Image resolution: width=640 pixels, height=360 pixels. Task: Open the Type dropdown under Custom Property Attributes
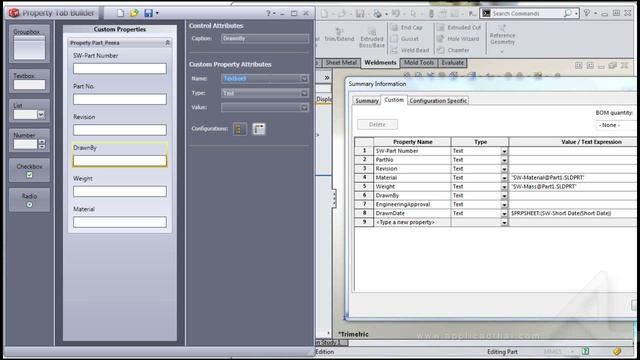(x=304, y=93)
